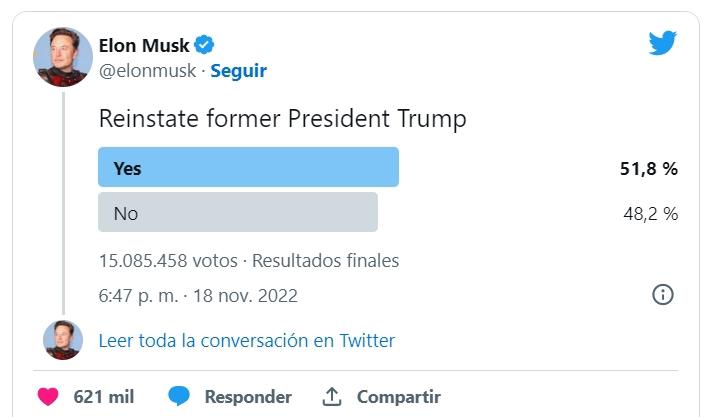
Task: Click the Compartir button label
Action: [398, 396]
